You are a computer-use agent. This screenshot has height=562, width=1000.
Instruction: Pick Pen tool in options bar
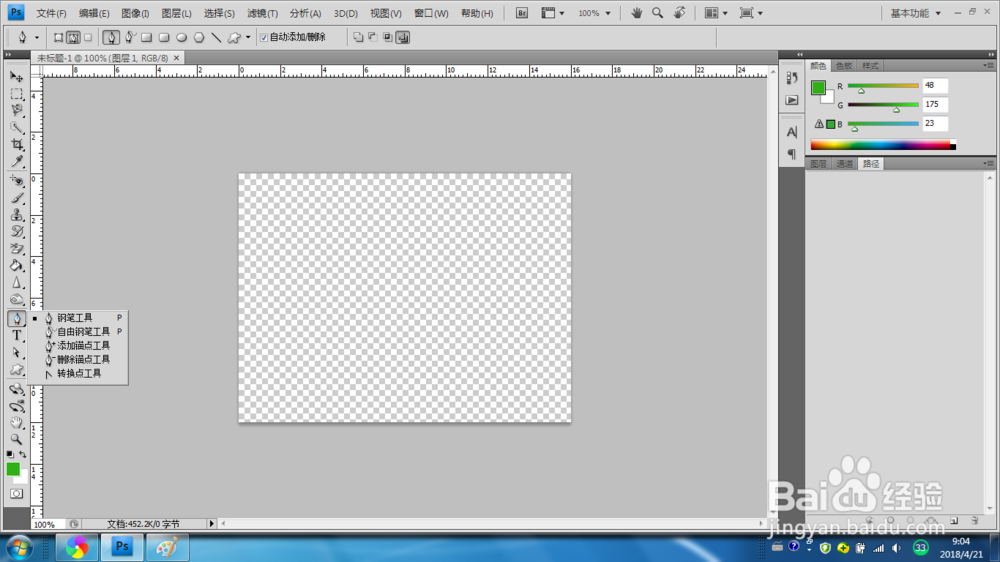[111, 38]
